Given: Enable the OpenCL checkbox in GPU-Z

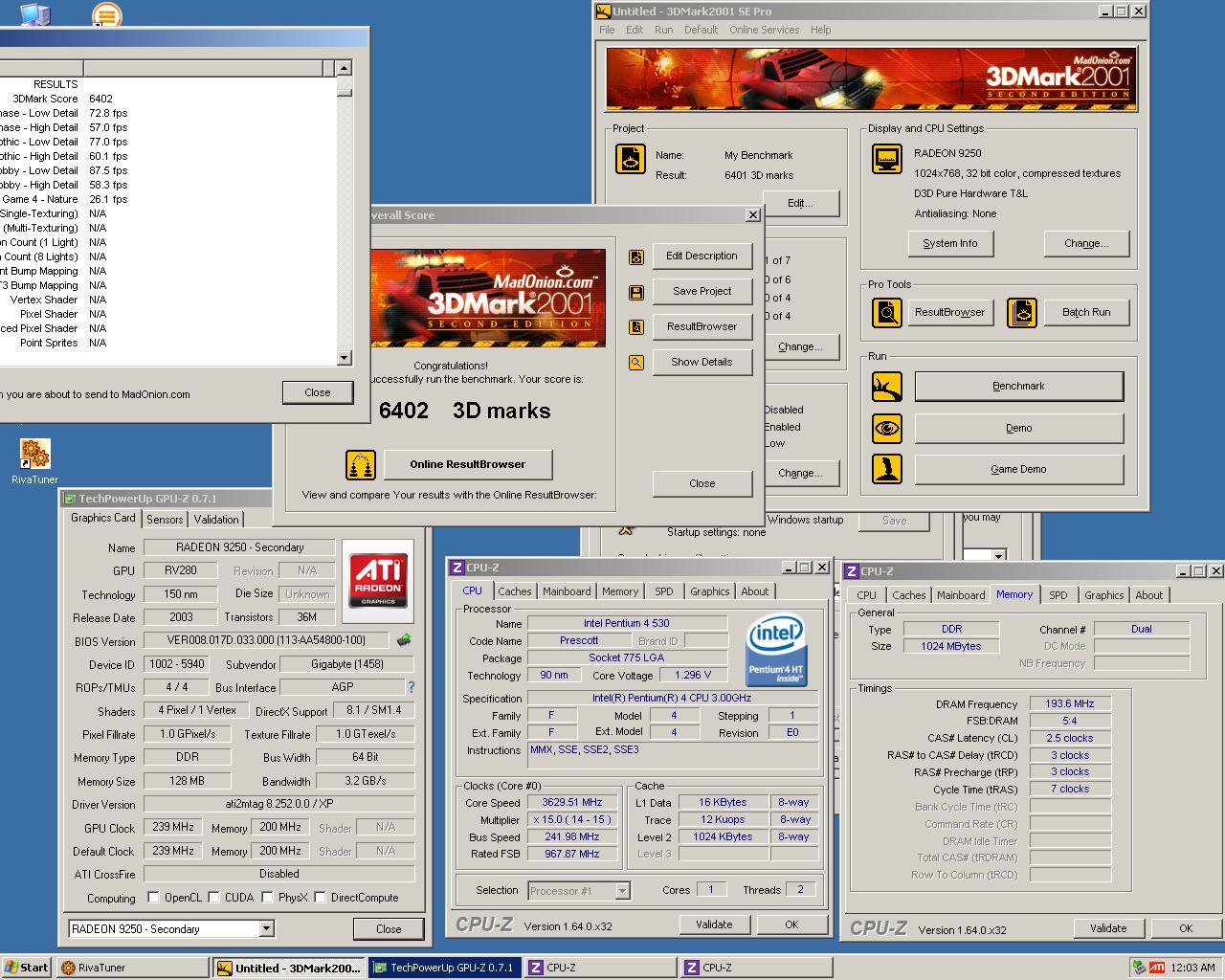Looking at the screenshot, I should [153, 898].
